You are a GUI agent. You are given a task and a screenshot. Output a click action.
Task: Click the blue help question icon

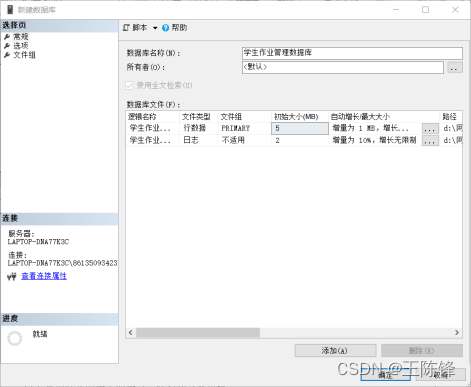(165, 28)
